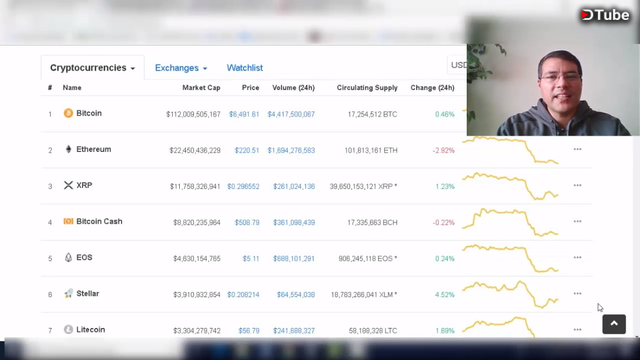The height and width of the screenshot is (360, 640).
Task: Sort by Volume (24h) column header
Action: [x=293, y=88]
